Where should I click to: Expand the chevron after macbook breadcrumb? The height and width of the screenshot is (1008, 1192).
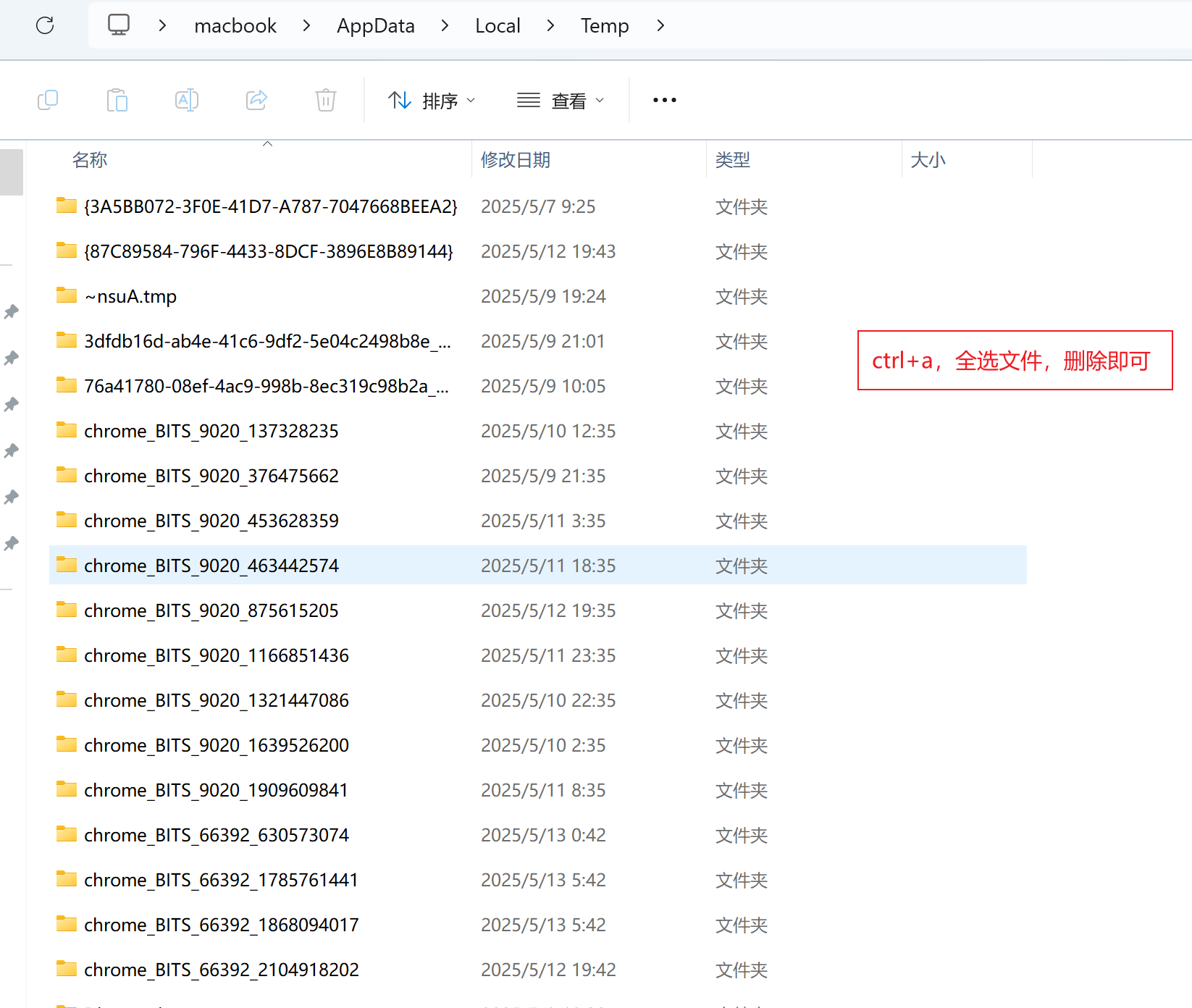[306, 26]
